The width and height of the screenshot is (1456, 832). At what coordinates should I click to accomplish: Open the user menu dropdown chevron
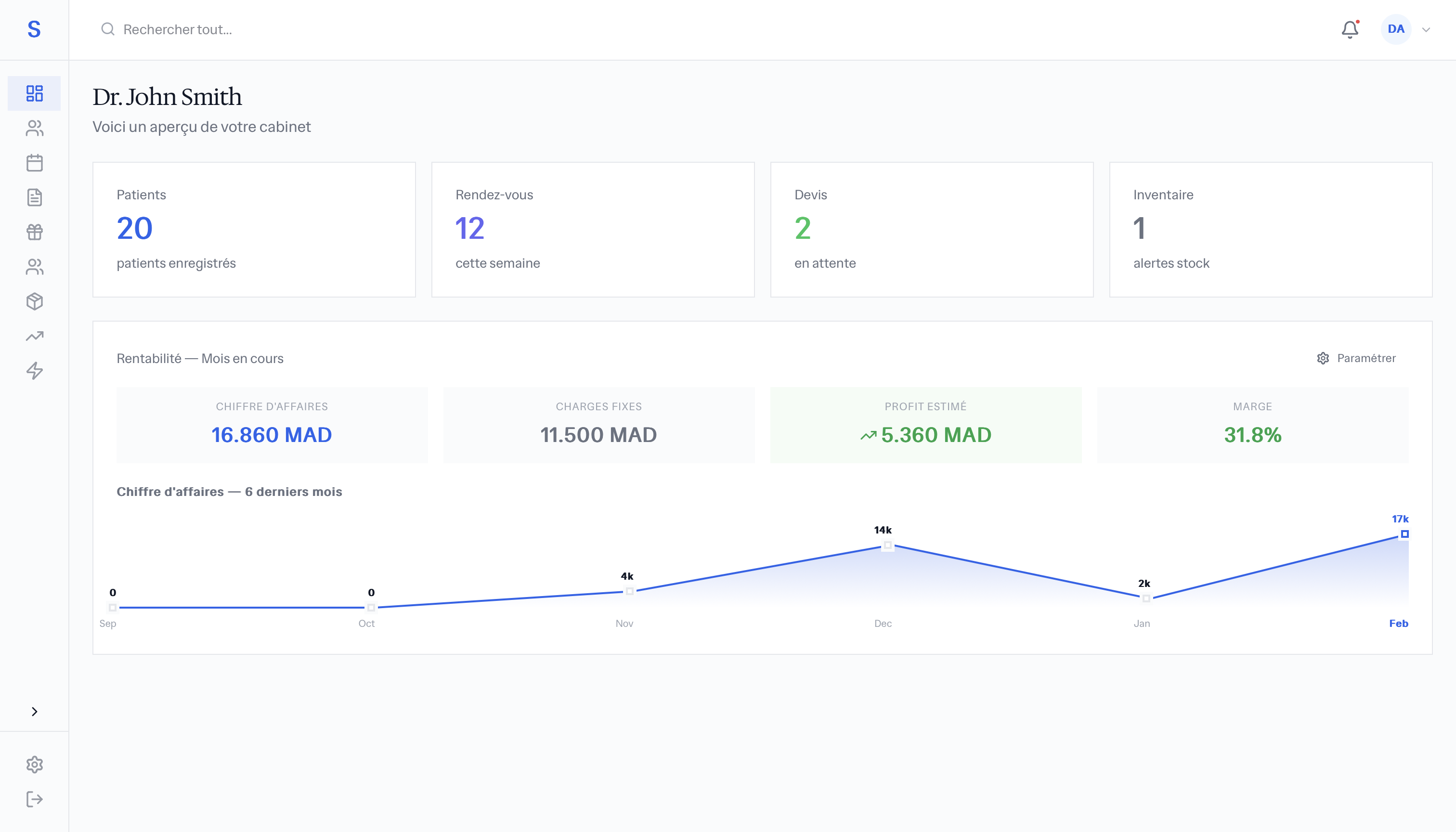click(x=1426, y=30)
